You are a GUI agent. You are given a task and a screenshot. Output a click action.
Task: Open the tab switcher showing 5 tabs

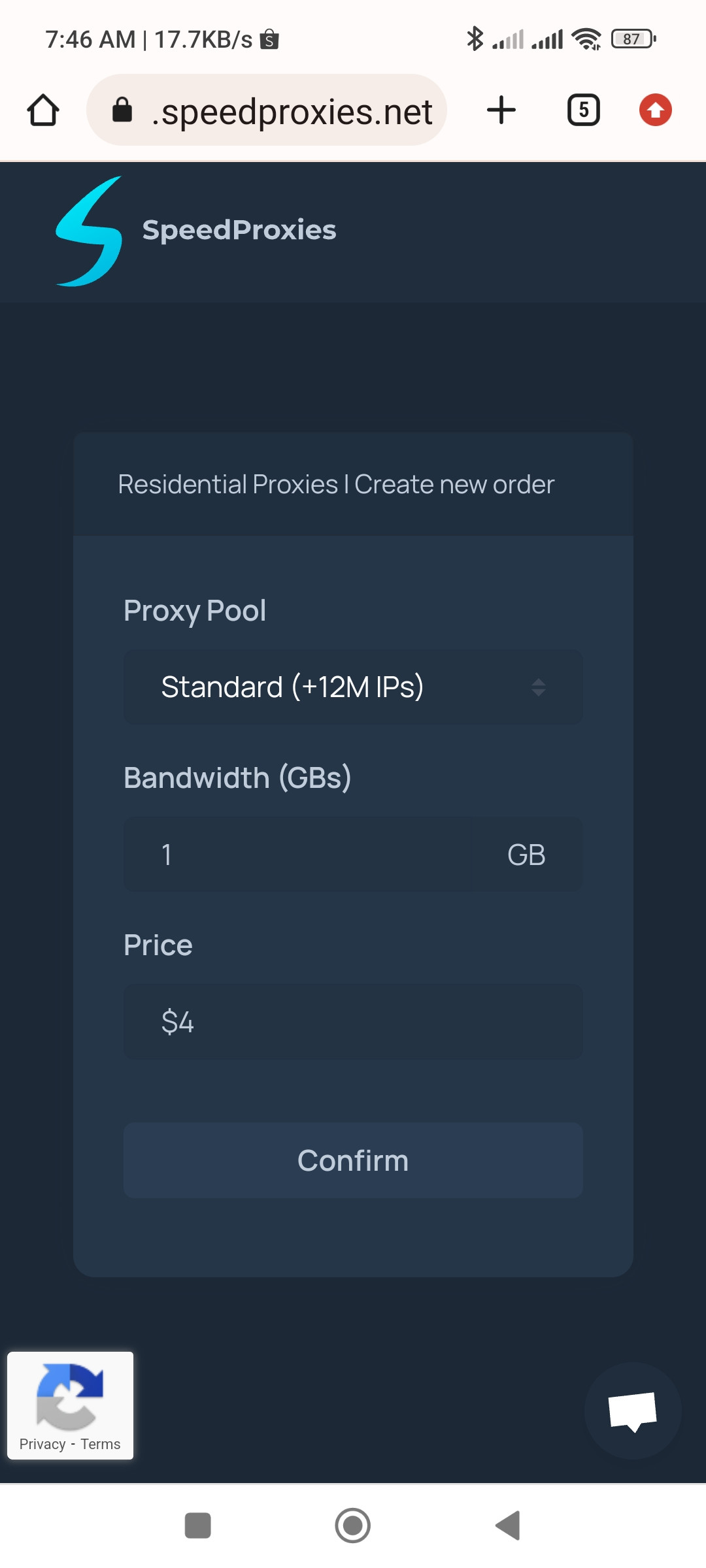[583, 110]
